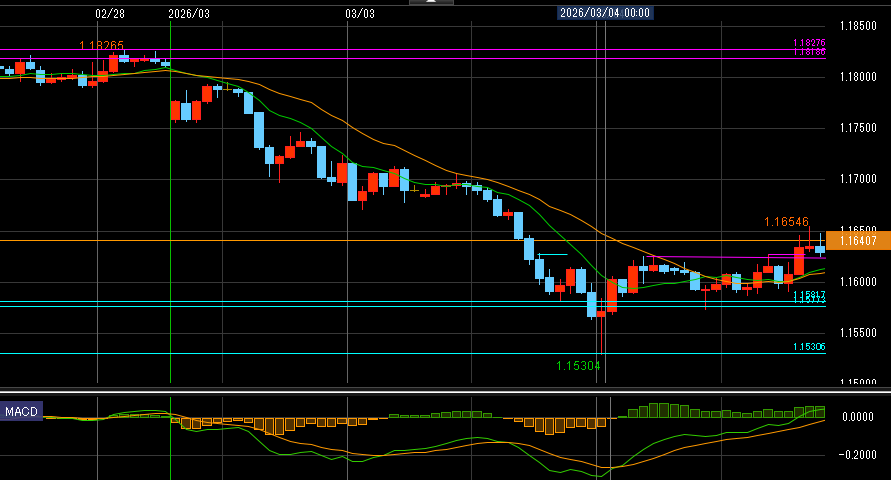The image size is (891, 480).
Task: Click the collapse arrow at top edge
Action: pyautogui.click(x=431, y=3)
